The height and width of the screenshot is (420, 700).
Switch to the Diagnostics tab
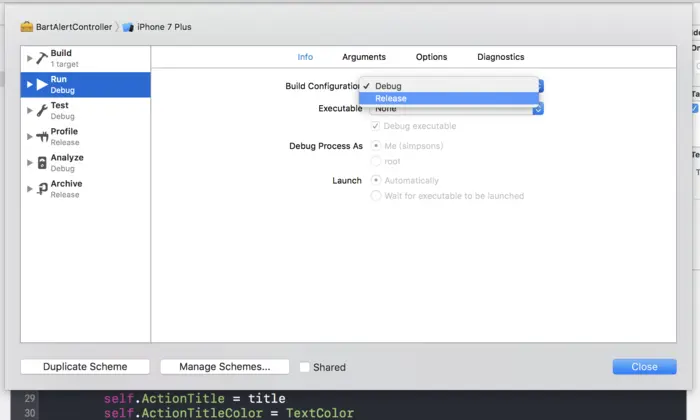coord(500,57)
